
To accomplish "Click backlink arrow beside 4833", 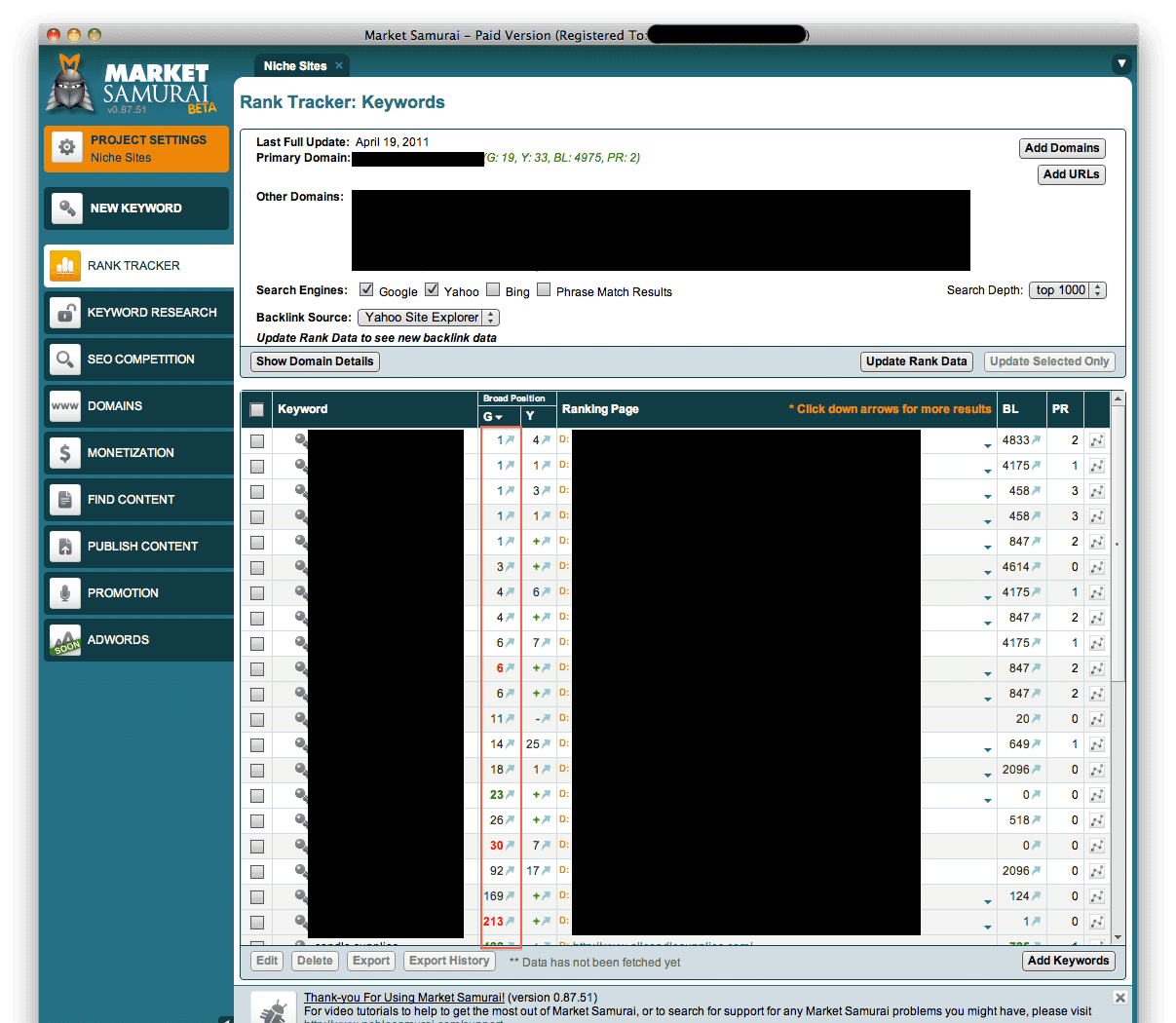I will [x=1037, y=440].
